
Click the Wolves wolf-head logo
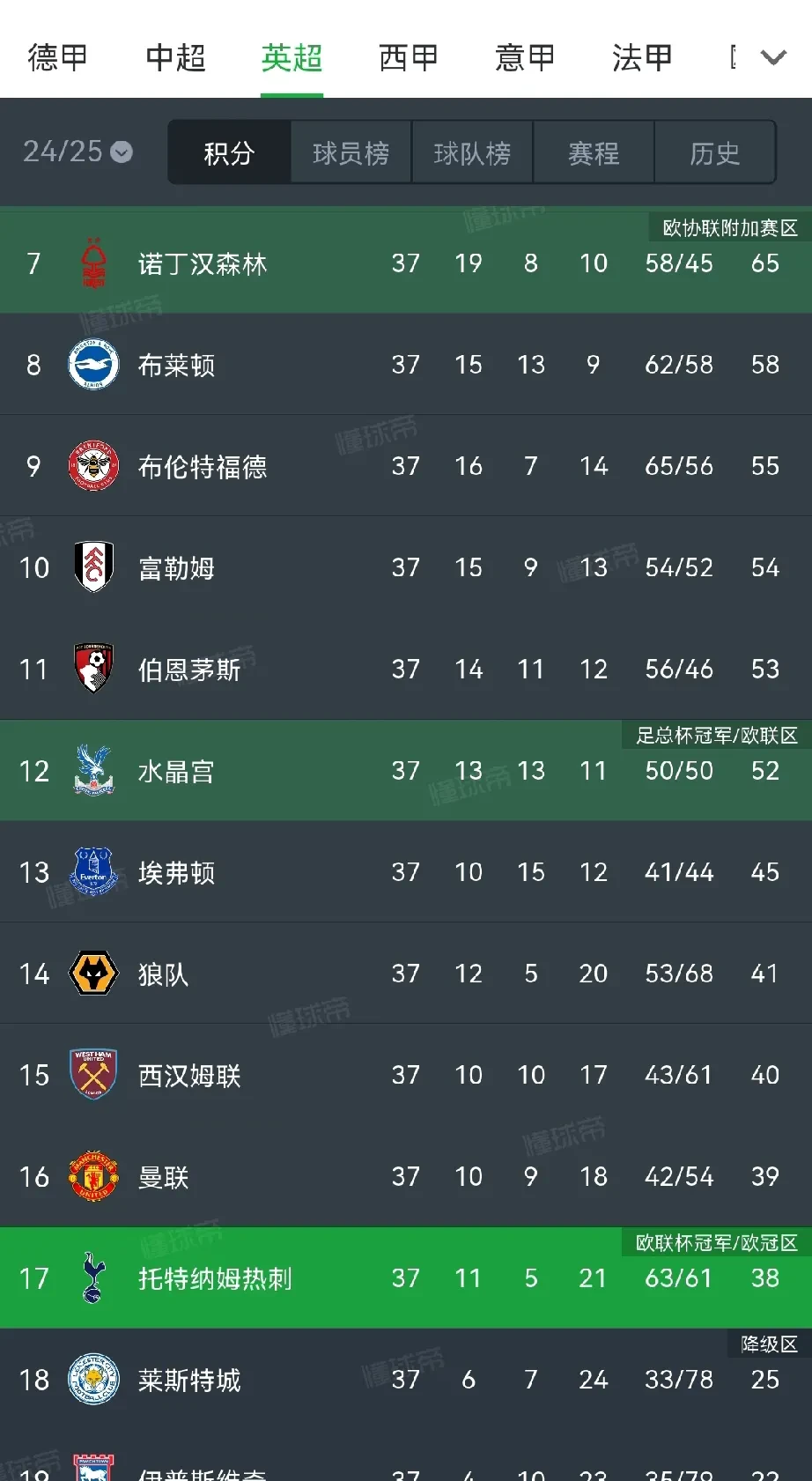tap(93, 974)
